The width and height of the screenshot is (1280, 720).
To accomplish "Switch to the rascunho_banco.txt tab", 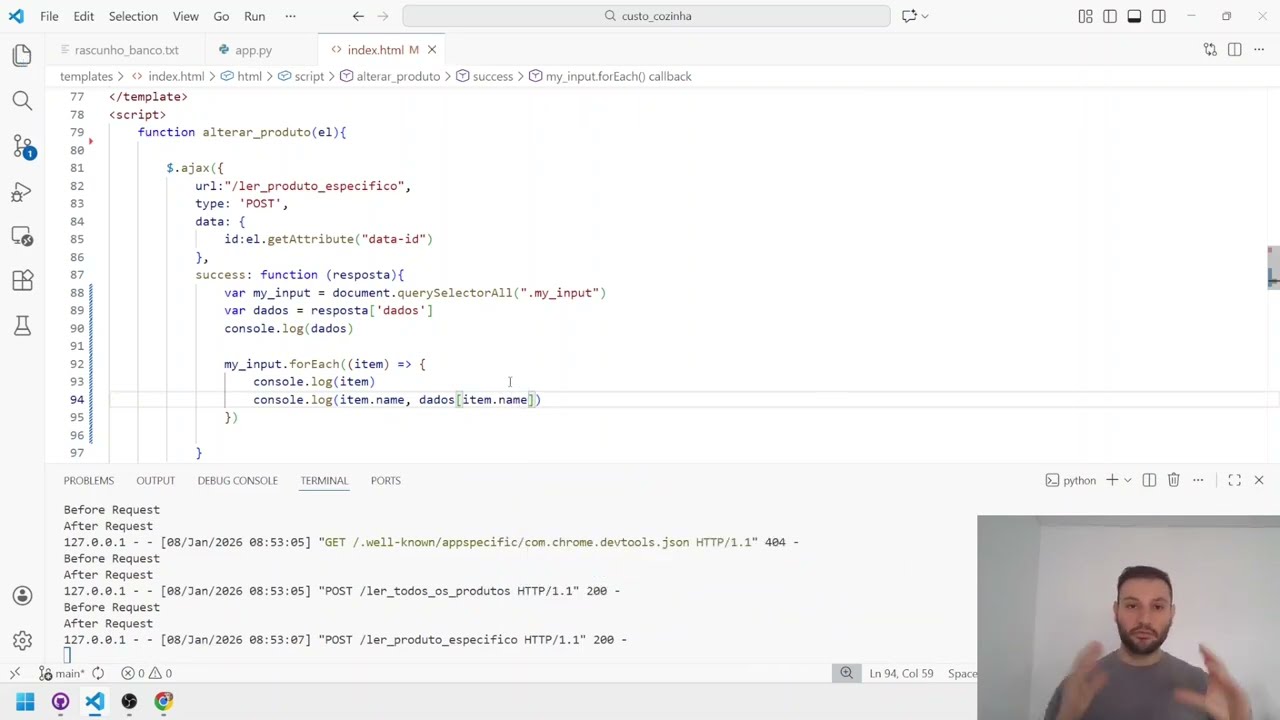I will pyautogui.click(x=125, y=50).
